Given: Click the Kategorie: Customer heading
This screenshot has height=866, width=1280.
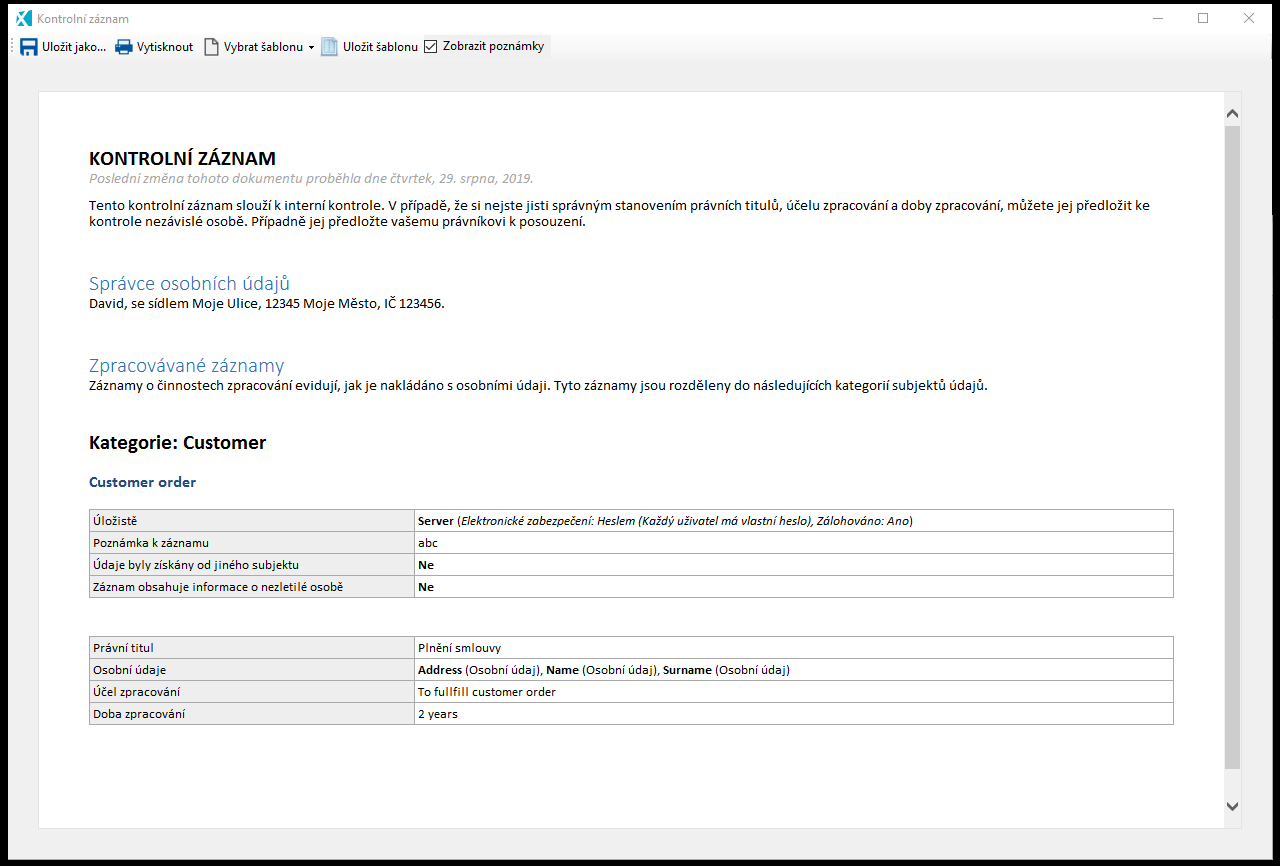Looking at the screenshot, I should click(177, 442).
